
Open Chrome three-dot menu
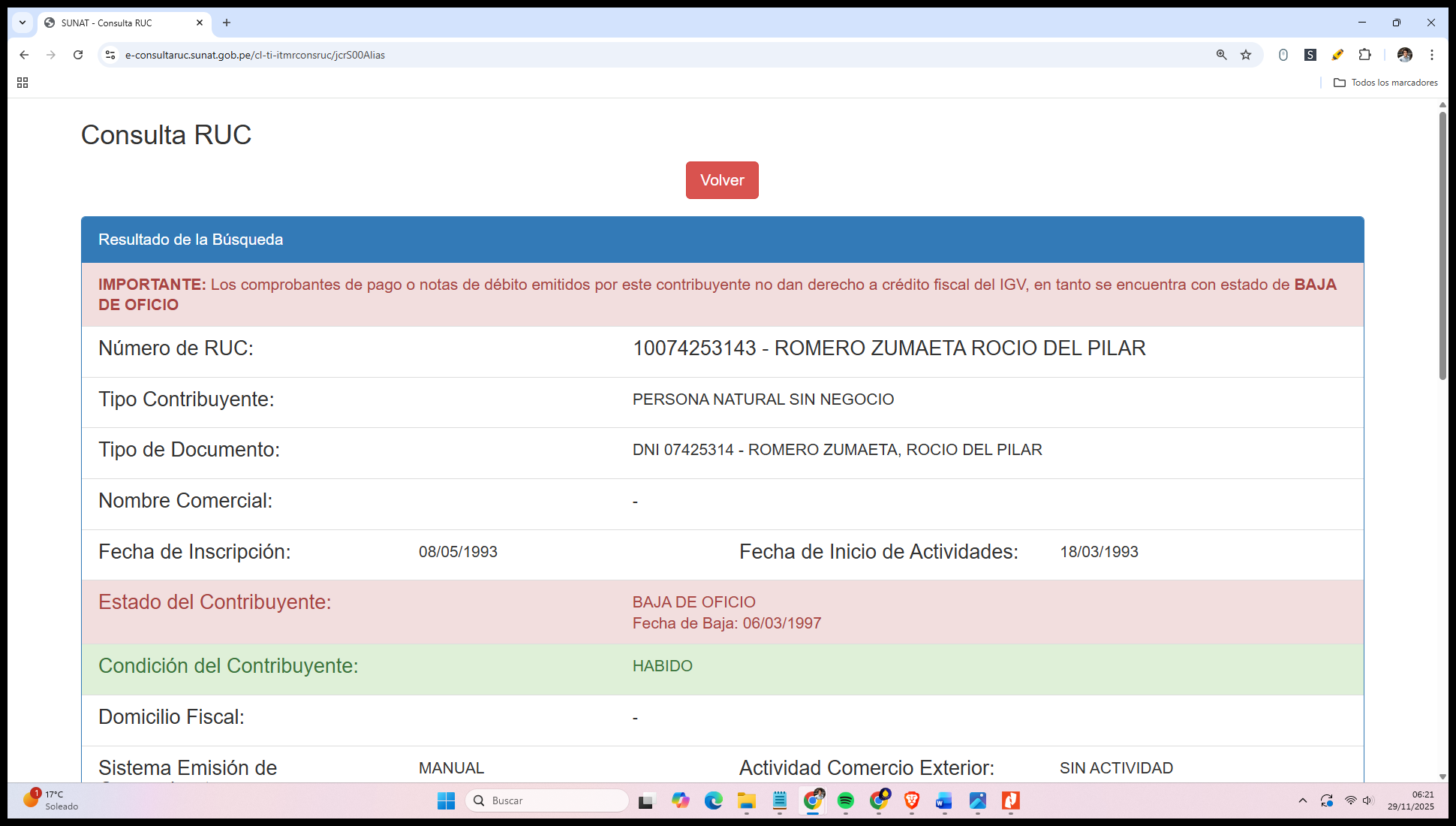click(1431, 55)
